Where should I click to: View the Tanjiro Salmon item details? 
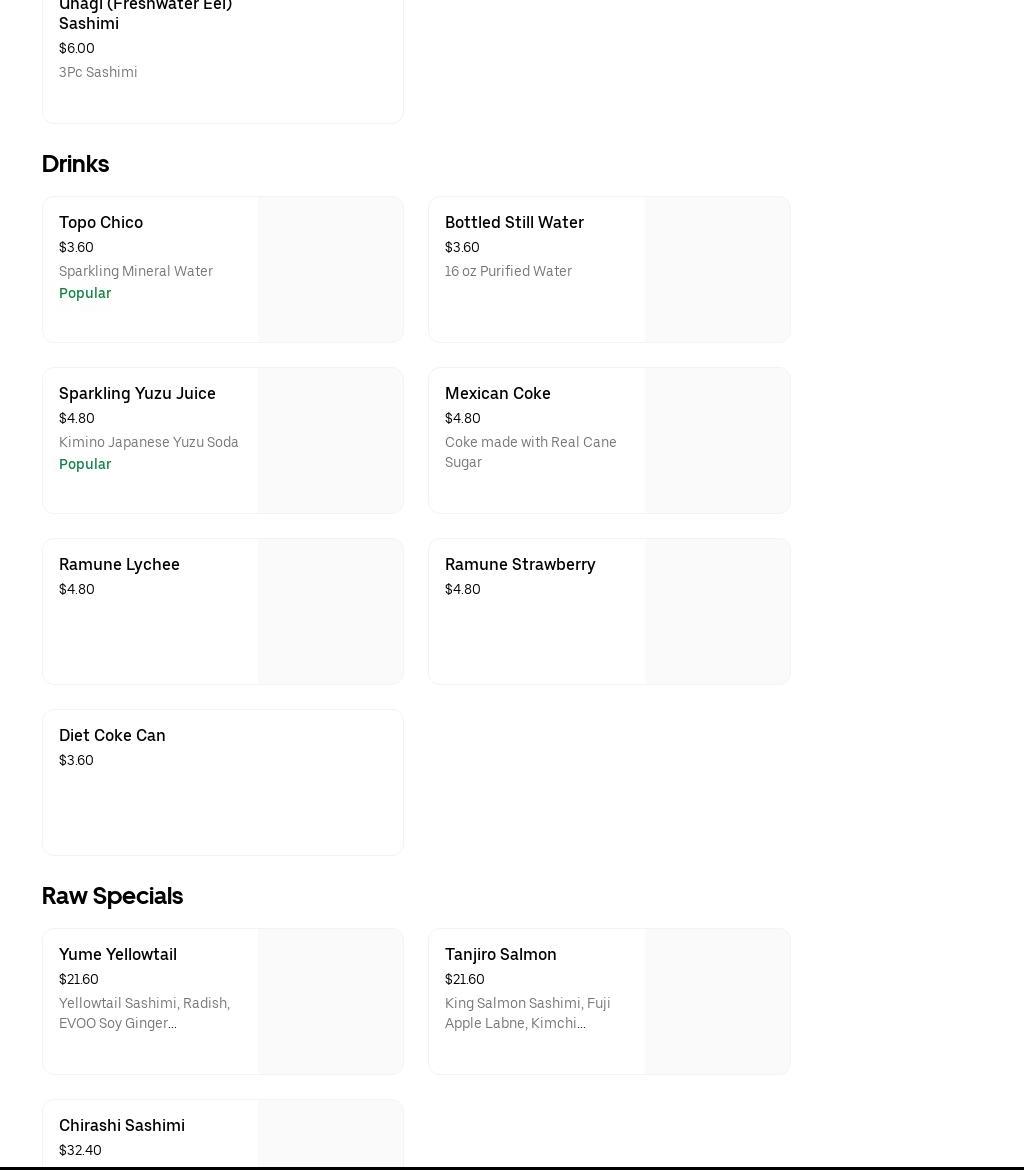500,954
